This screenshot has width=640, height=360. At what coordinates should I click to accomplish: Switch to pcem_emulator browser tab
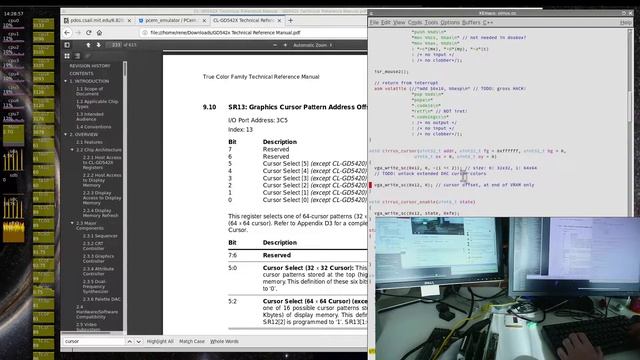coord(172,20)
